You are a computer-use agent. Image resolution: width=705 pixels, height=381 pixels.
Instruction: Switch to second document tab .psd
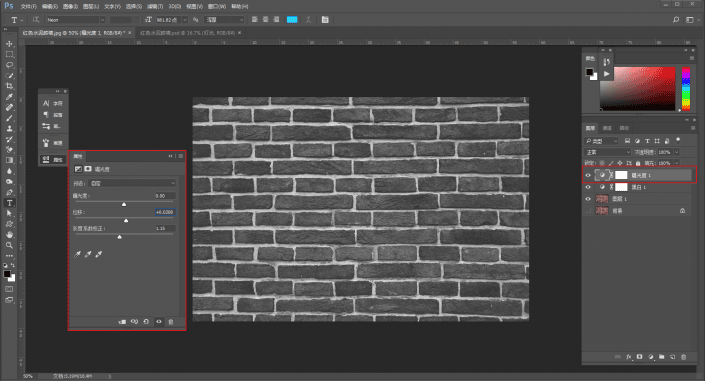click(x=187, y=33)
